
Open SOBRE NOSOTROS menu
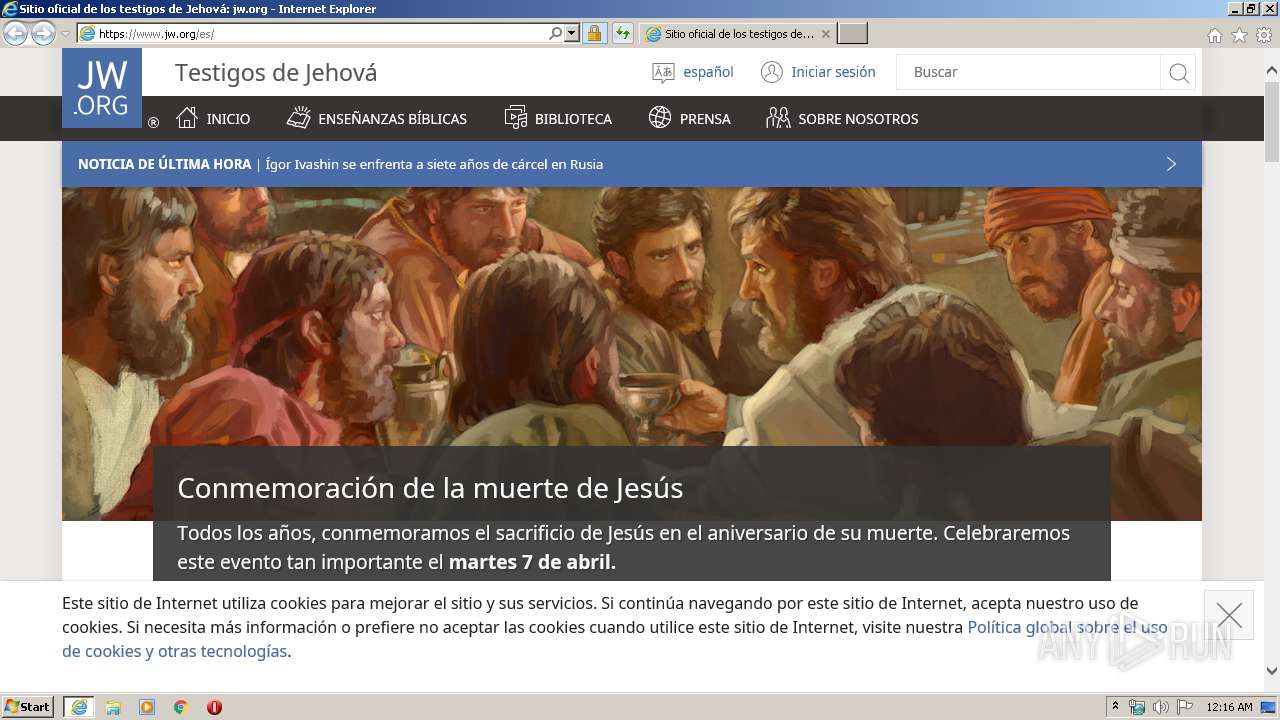point(842,118)
